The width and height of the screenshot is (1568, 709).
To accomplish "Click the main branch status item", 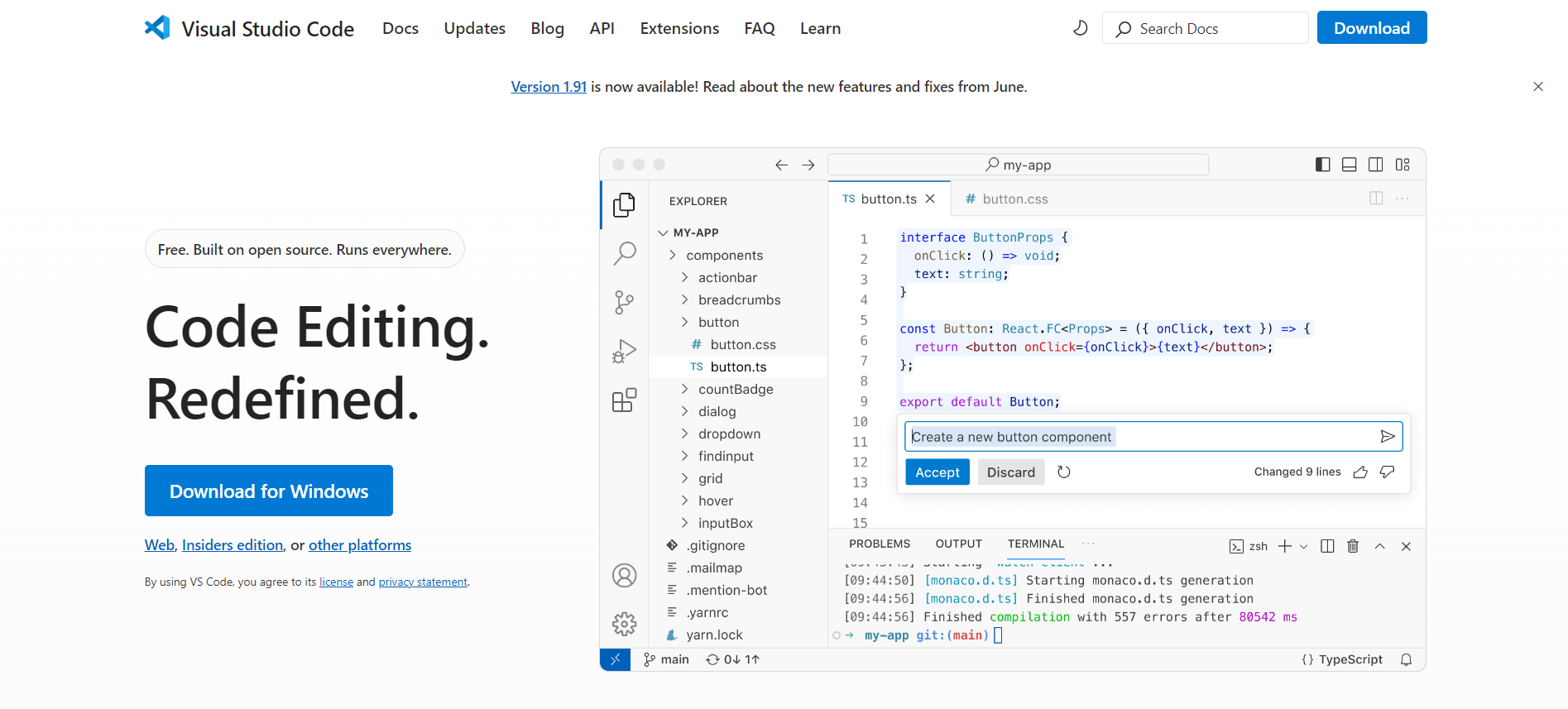I will (x=666, y=659).
